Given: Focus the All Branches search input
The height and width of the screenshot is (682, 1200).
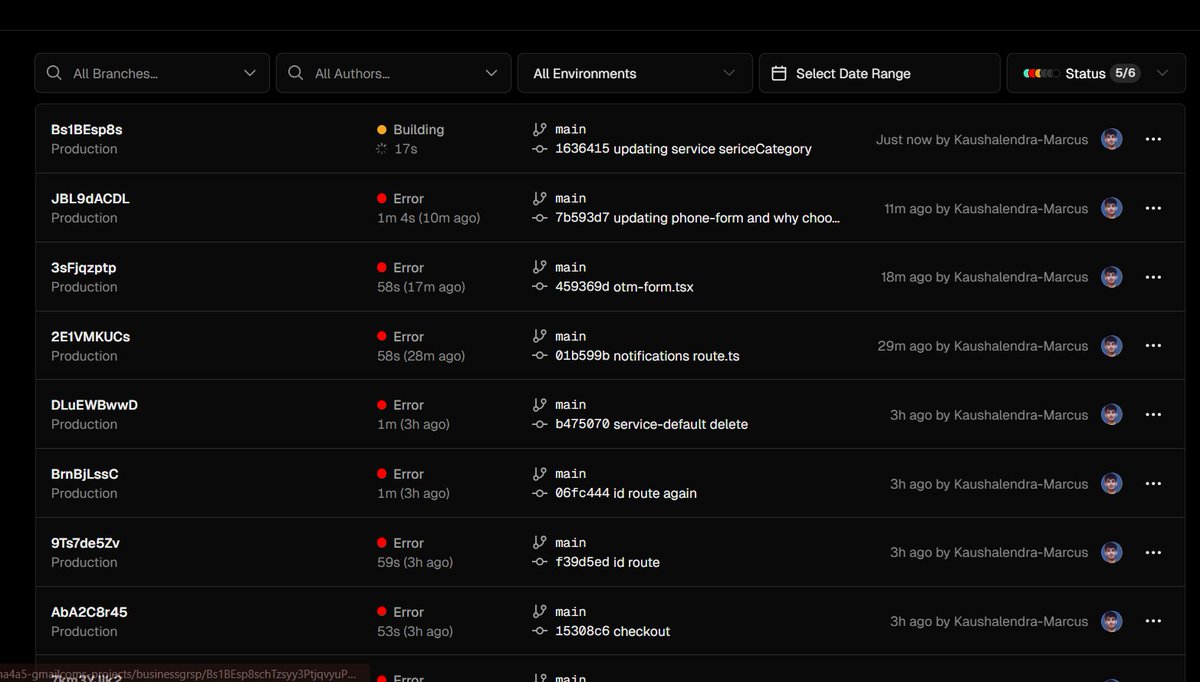Looking at the screenshot, I should pos(152,73).
